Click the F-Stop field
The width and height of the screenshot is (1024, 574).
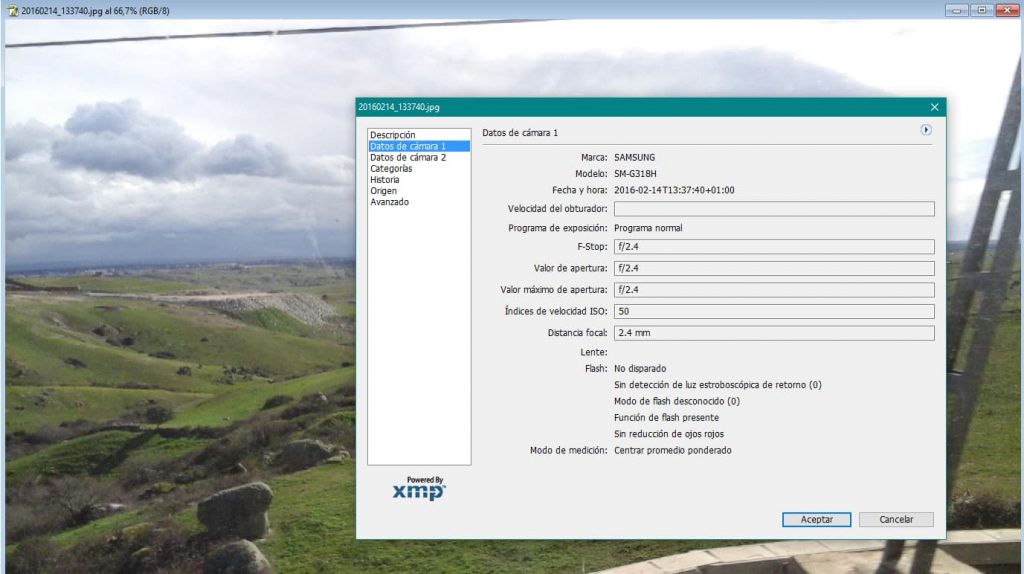click(x=773, y=247)
